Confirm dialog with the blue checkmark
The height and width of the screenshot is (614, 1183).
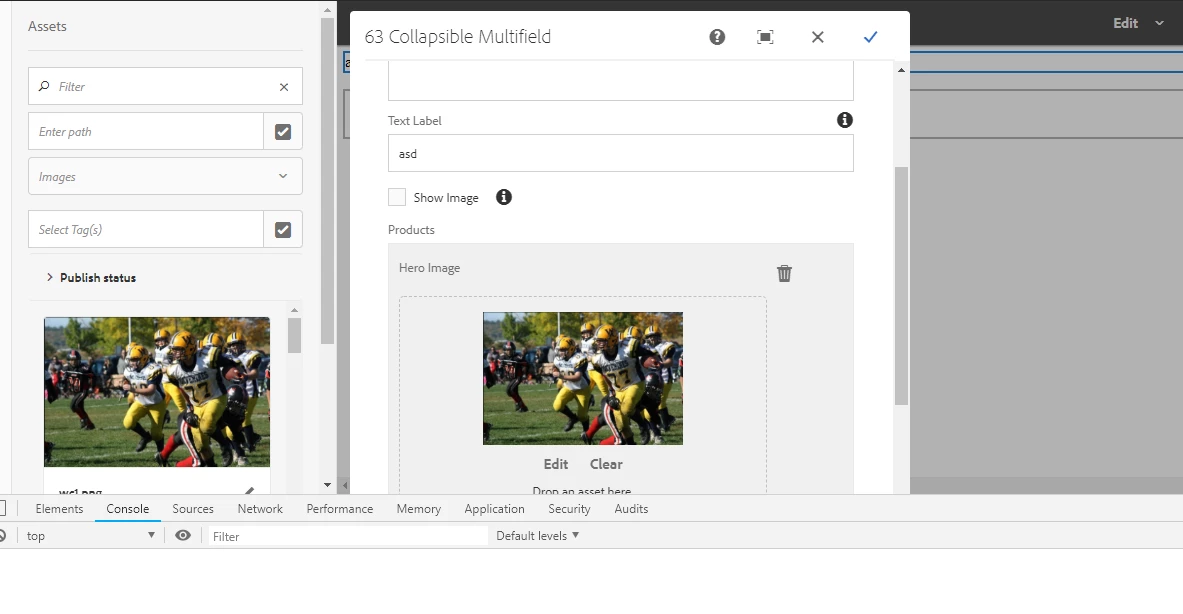pyautogui.click(x=870, y=37)
